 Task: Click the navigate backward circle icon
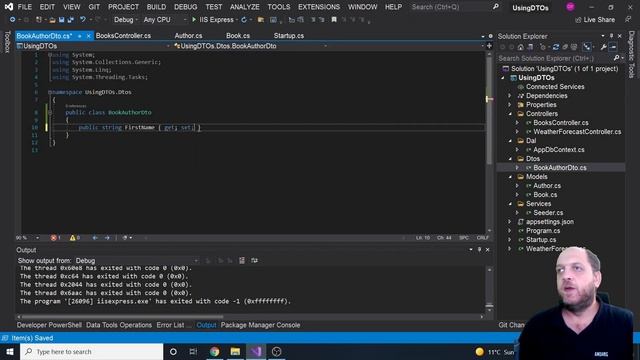pyautogui.click(x=13, y=20)
